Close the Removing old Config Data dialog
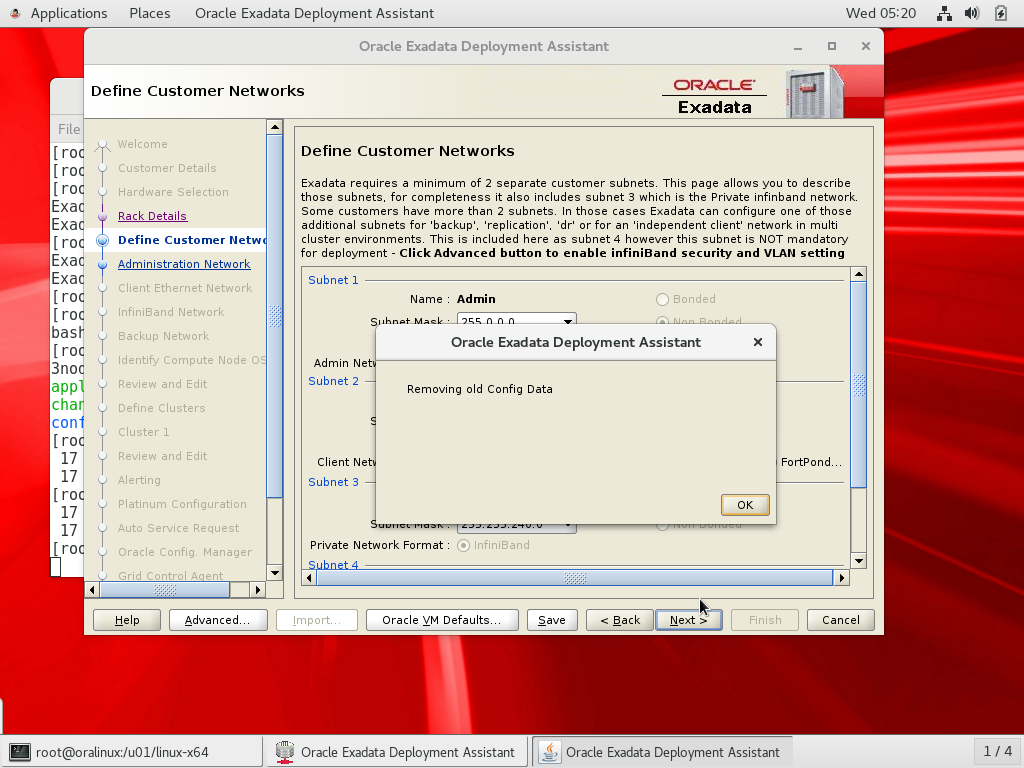Screen dimensions: 1024x768 click(757, 342)
